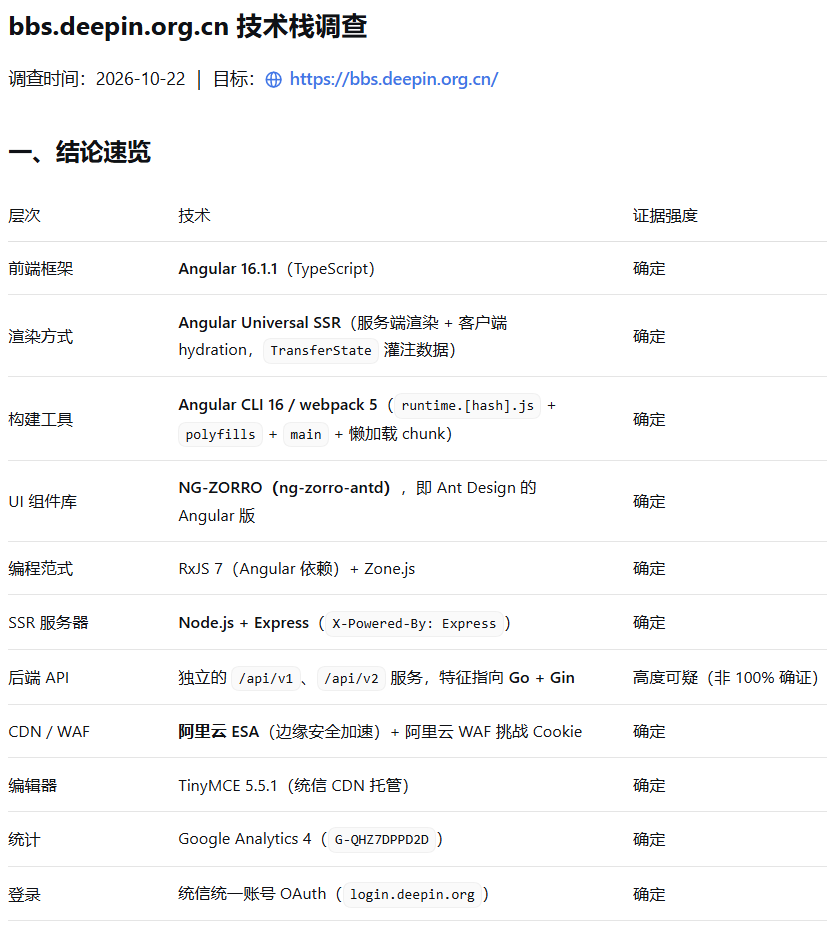This screenshot has height=927, width=827.
Task: Click the row label '统计'
Action: click(24, 840)
